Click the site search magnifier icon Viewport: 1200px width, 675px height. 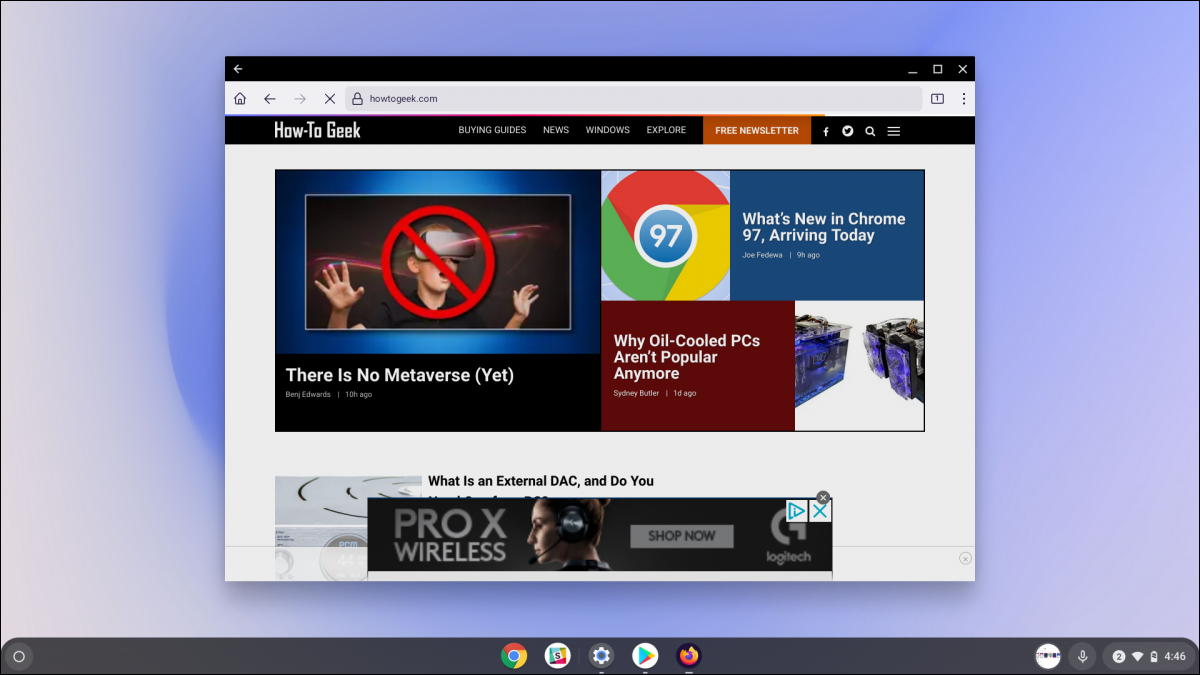pyautogui.click(x=870, y=131)
